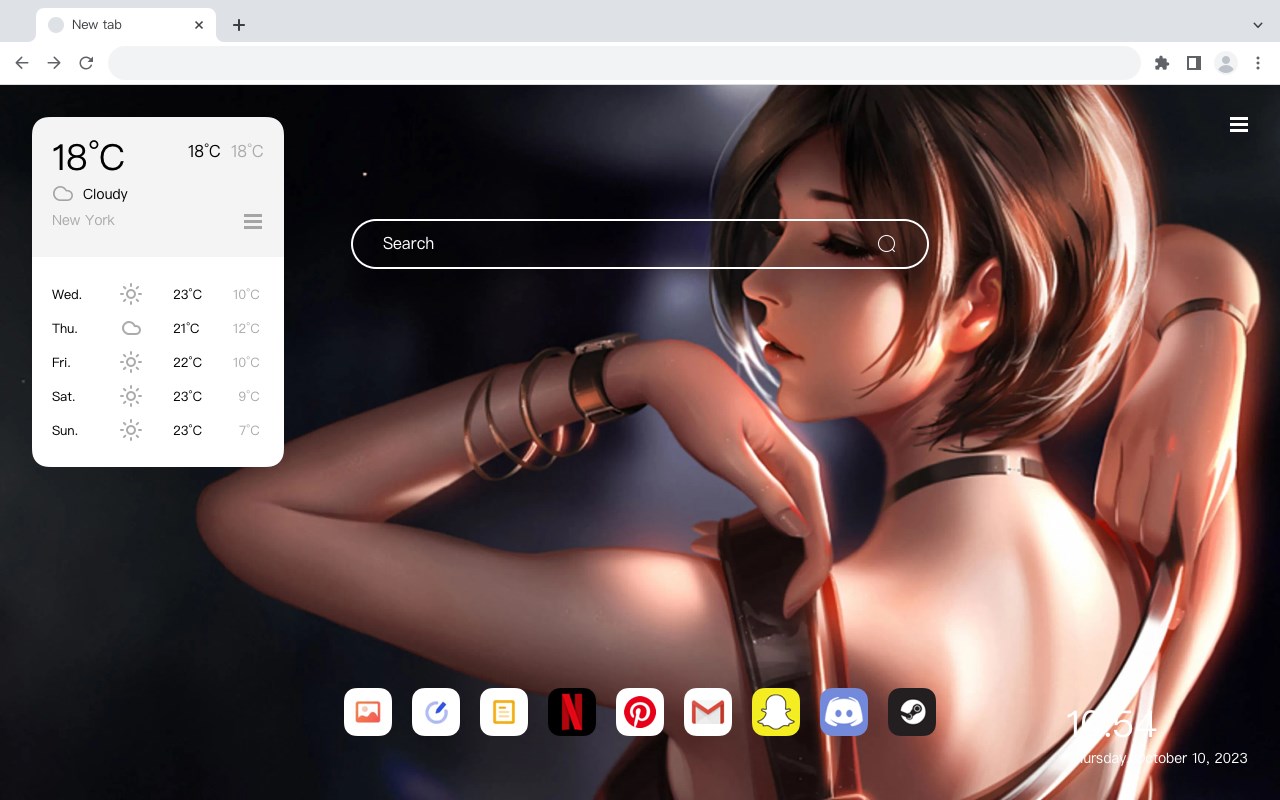Toggle the browser side panel

[1193, 63]
